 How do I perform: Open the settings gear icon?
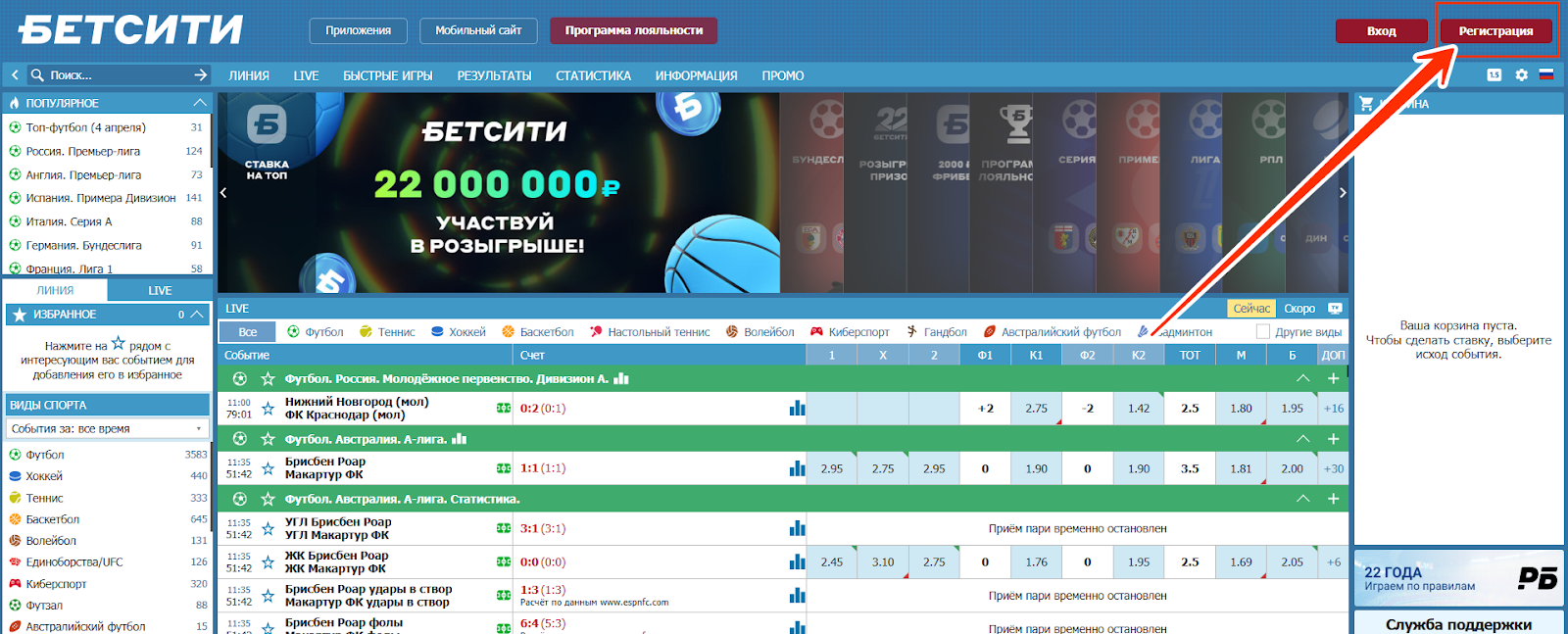(x=1521, y=74)
